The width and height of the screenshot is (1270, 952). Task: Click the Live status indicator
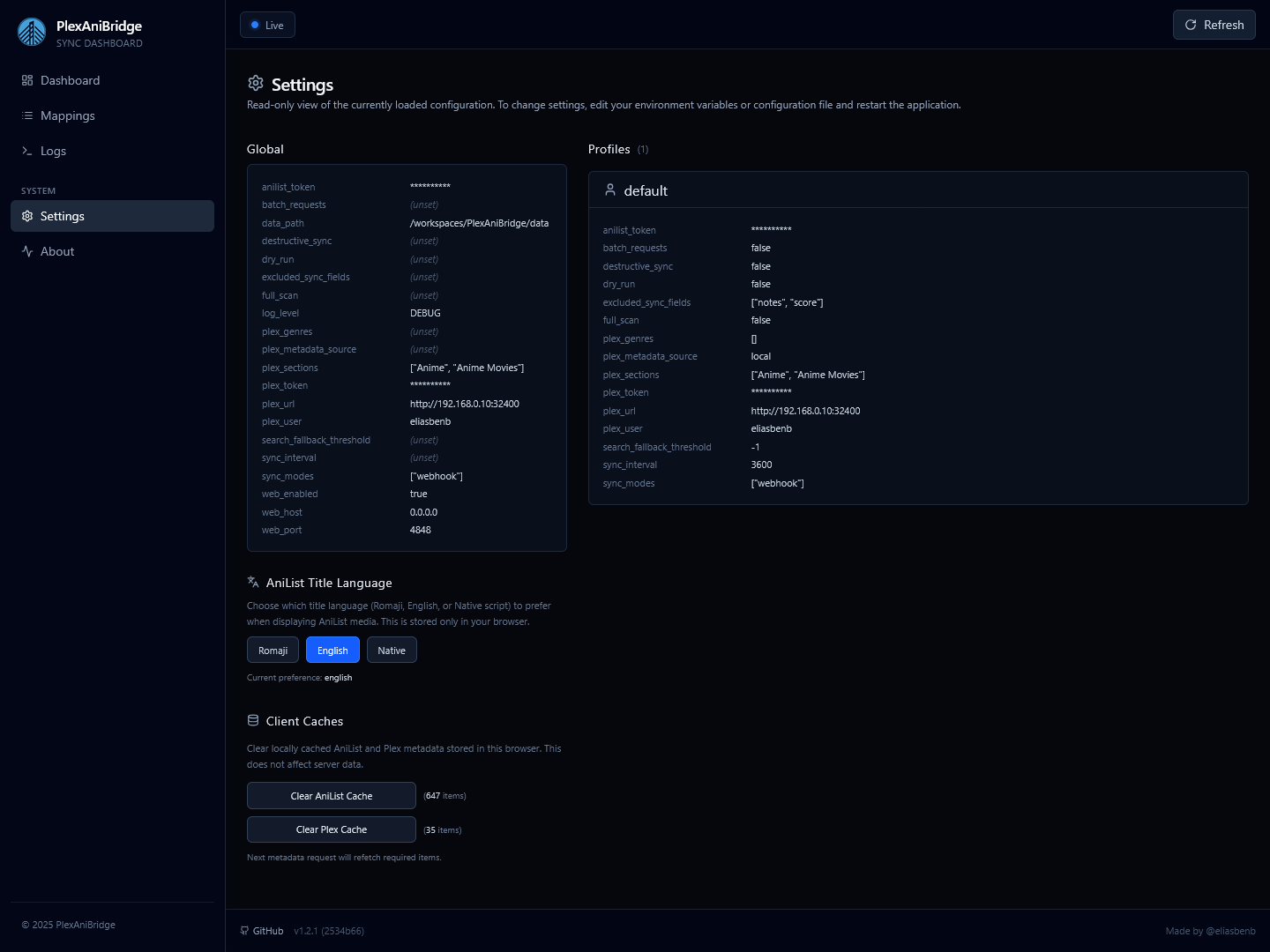267,25
